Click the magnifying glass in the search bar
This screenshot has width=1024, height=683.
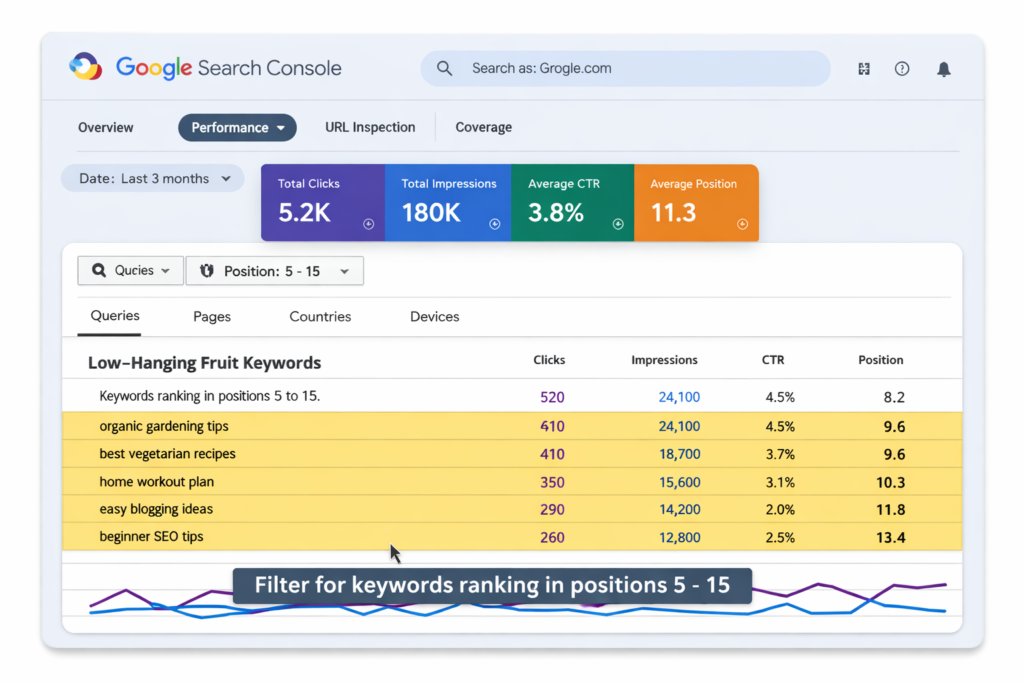pyautogui.click(x=444, y=68)
